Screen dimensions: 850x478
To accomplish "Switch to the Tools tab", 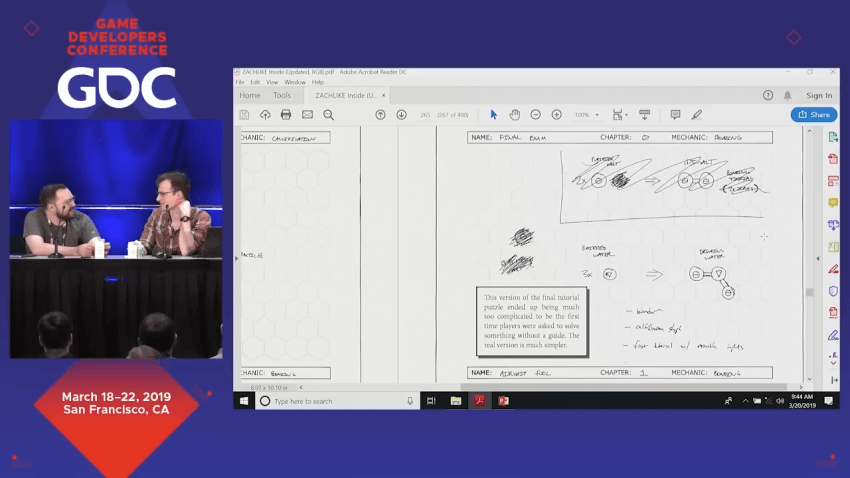I will [x=282, y=95].
